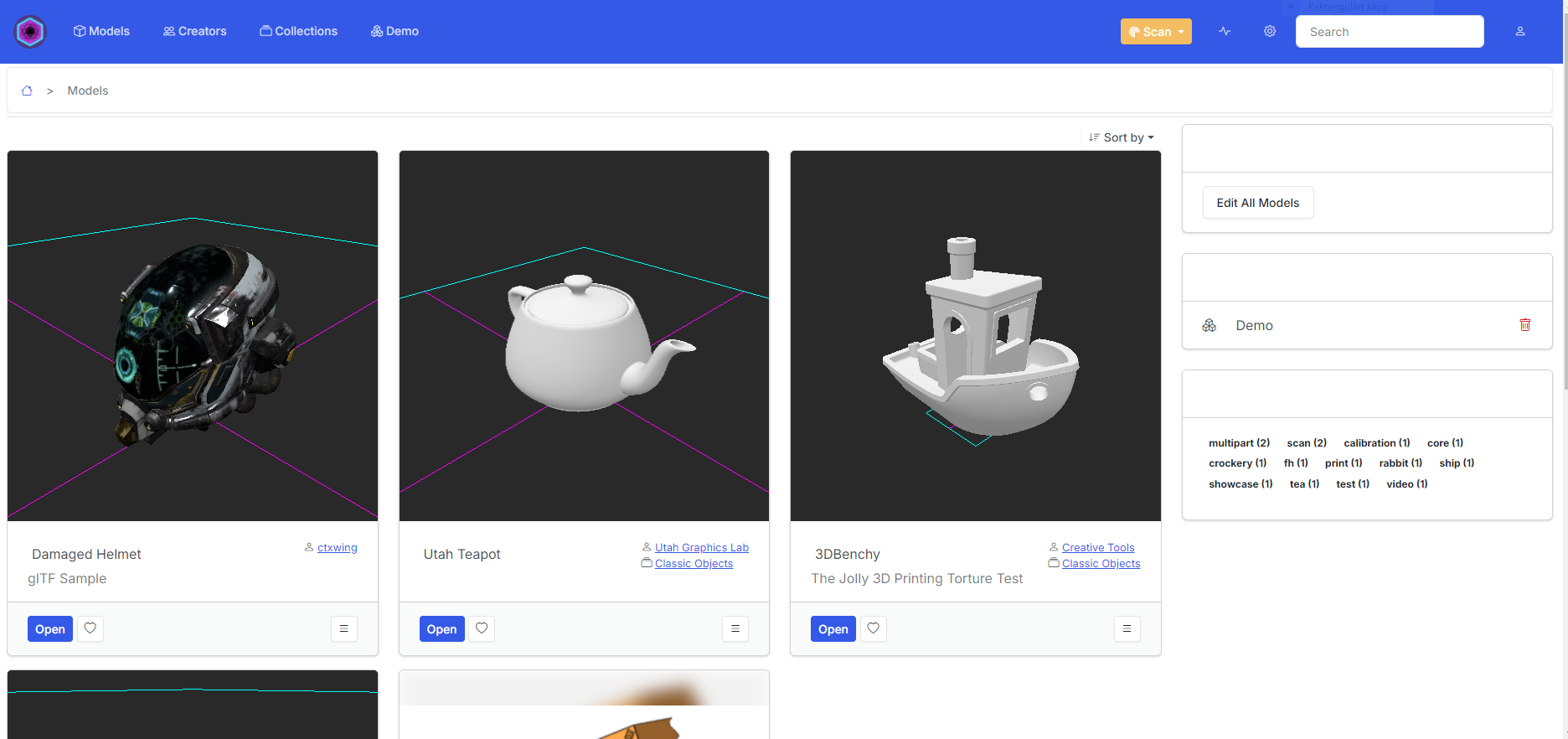1568x739 pixels.
Task: Delete the Demo filter with trash icon
Action: [x=1524, y=325]
